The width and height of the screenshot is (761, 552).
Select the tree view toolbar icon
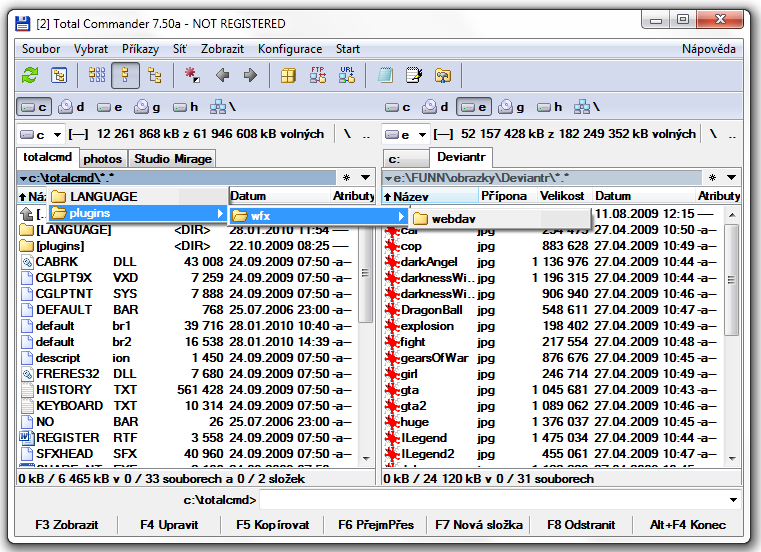coord(154,75)
